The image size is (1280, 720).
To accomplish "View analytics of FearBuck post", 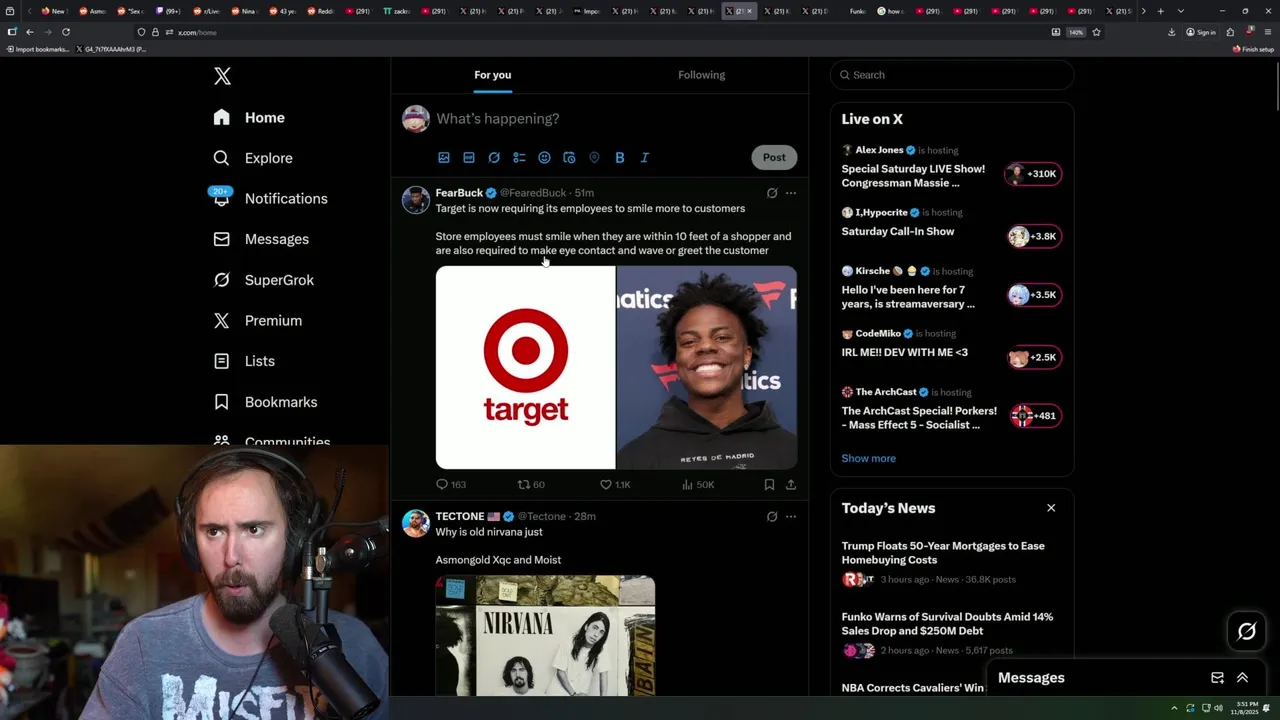I will pyautogui.click(x=697, y=484).
